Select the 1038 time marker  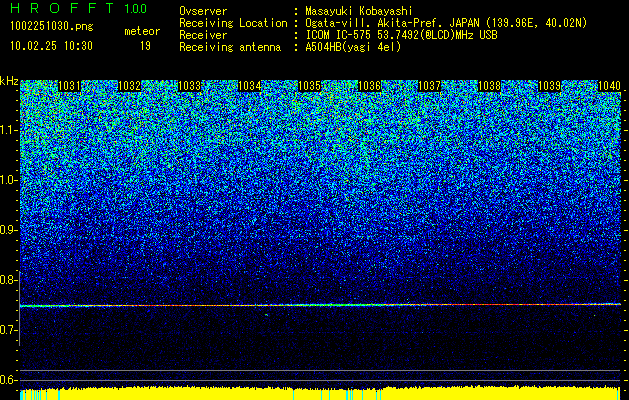click(x=489, y=86)
